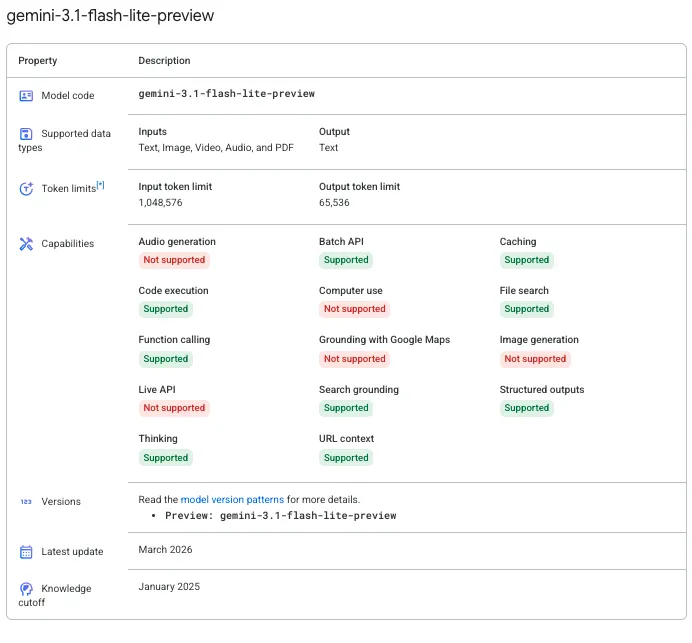Click Supported badge under Thinking

tap(165, 458)
